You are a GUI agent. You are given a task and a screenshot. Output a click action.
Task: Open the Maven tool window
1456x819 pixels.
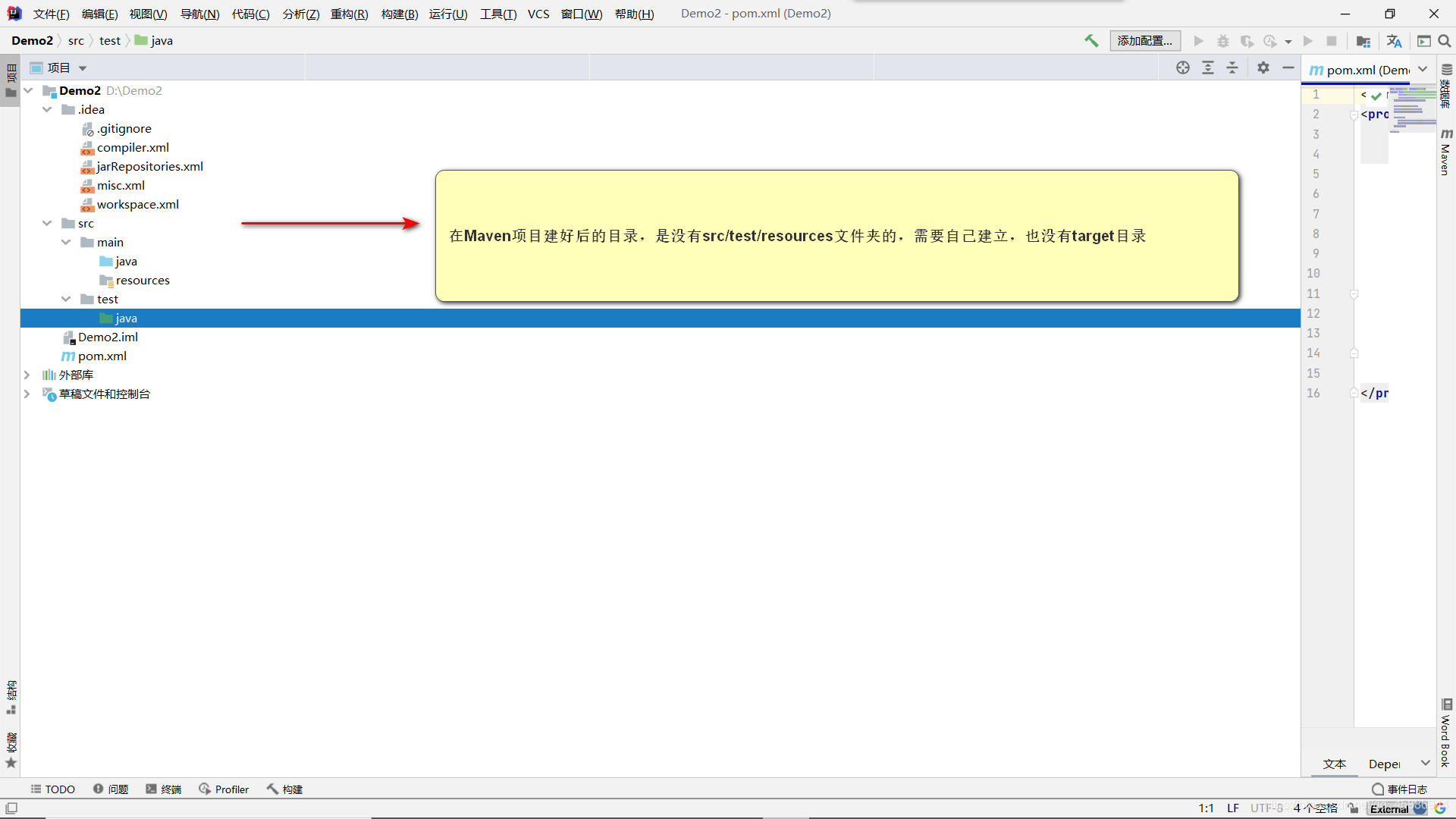coord(1446,152)
